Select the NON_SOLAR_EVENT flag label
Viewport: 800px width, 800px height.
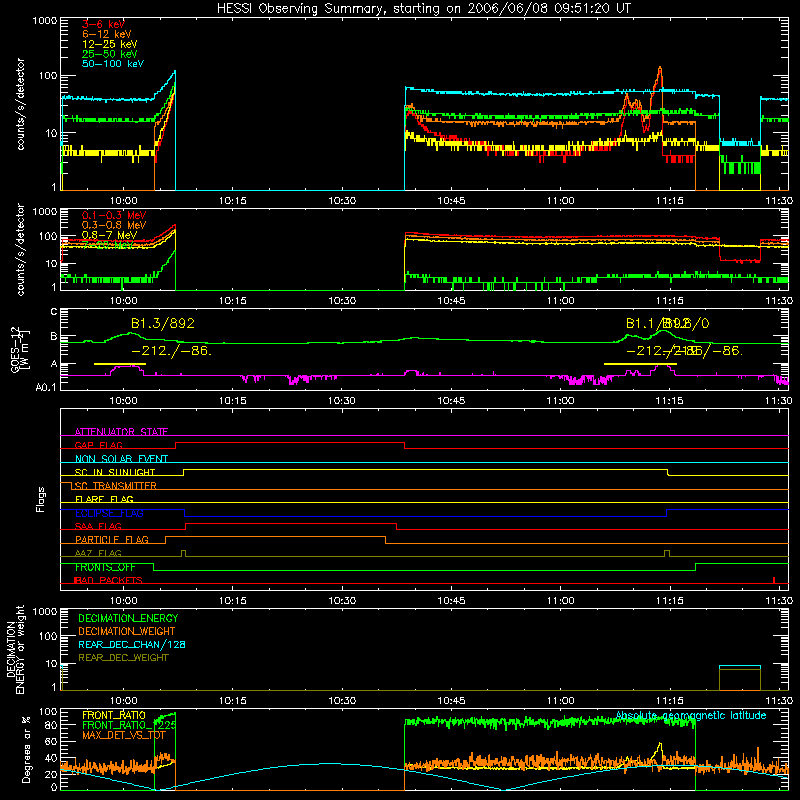(121, 459)
